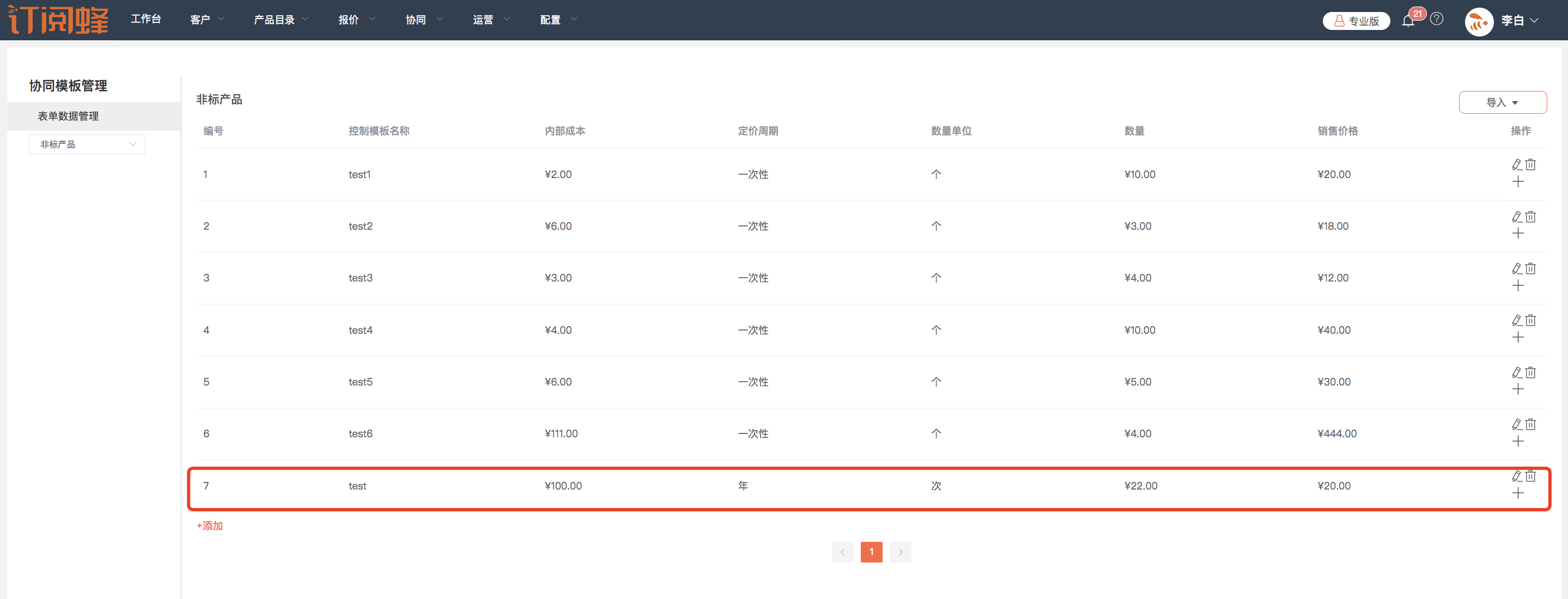Open the 导入 dropdown button
The height and width of the screenshot is (599, 1568).
[x=1502, y=102]
